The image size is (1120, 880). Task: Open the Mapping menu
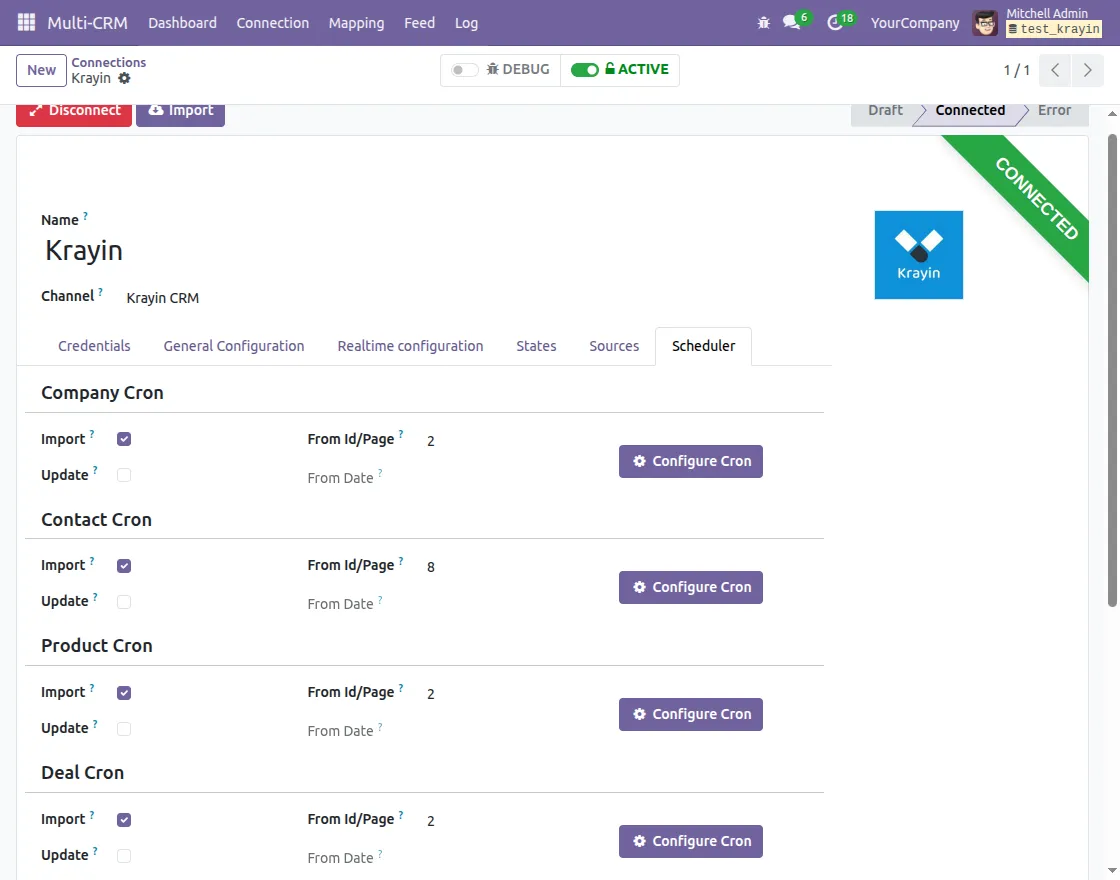(x=356, y=23)
